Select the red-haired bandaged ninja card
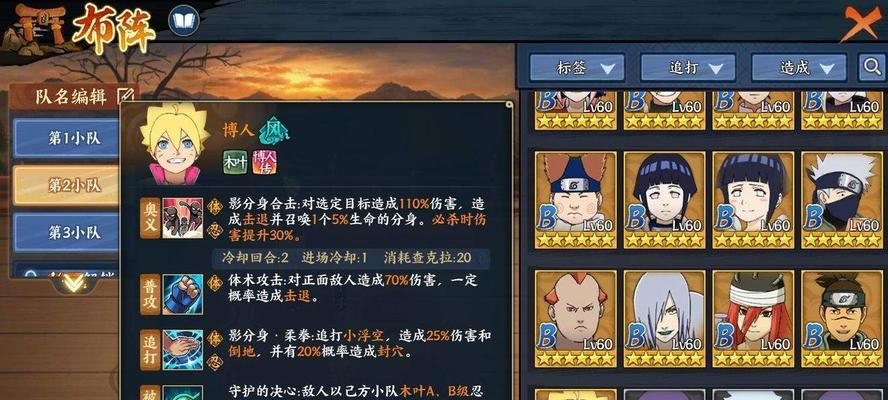 (753, 319)
